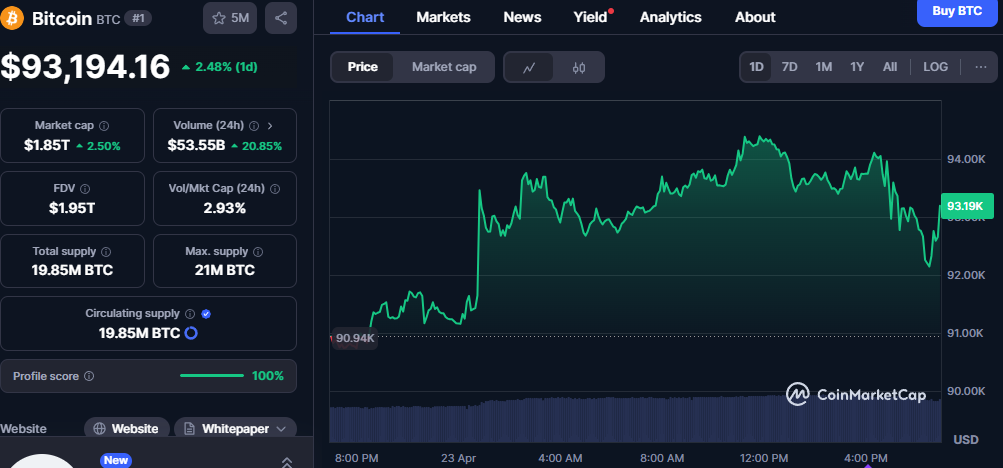
Task: Click the 90.94K opening price marker
Action: tap(354, 338)
